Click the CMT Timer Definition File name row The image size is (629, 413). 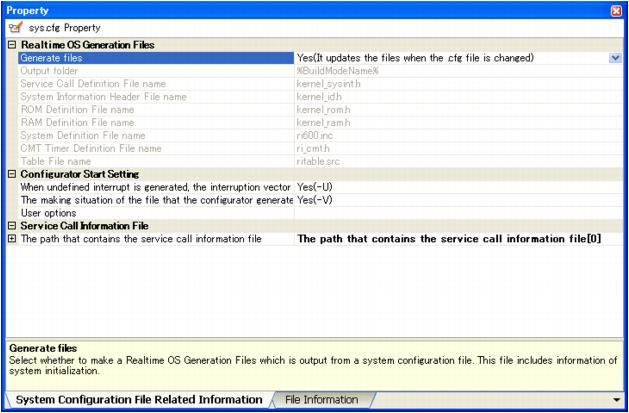click(x=150, y=148)
